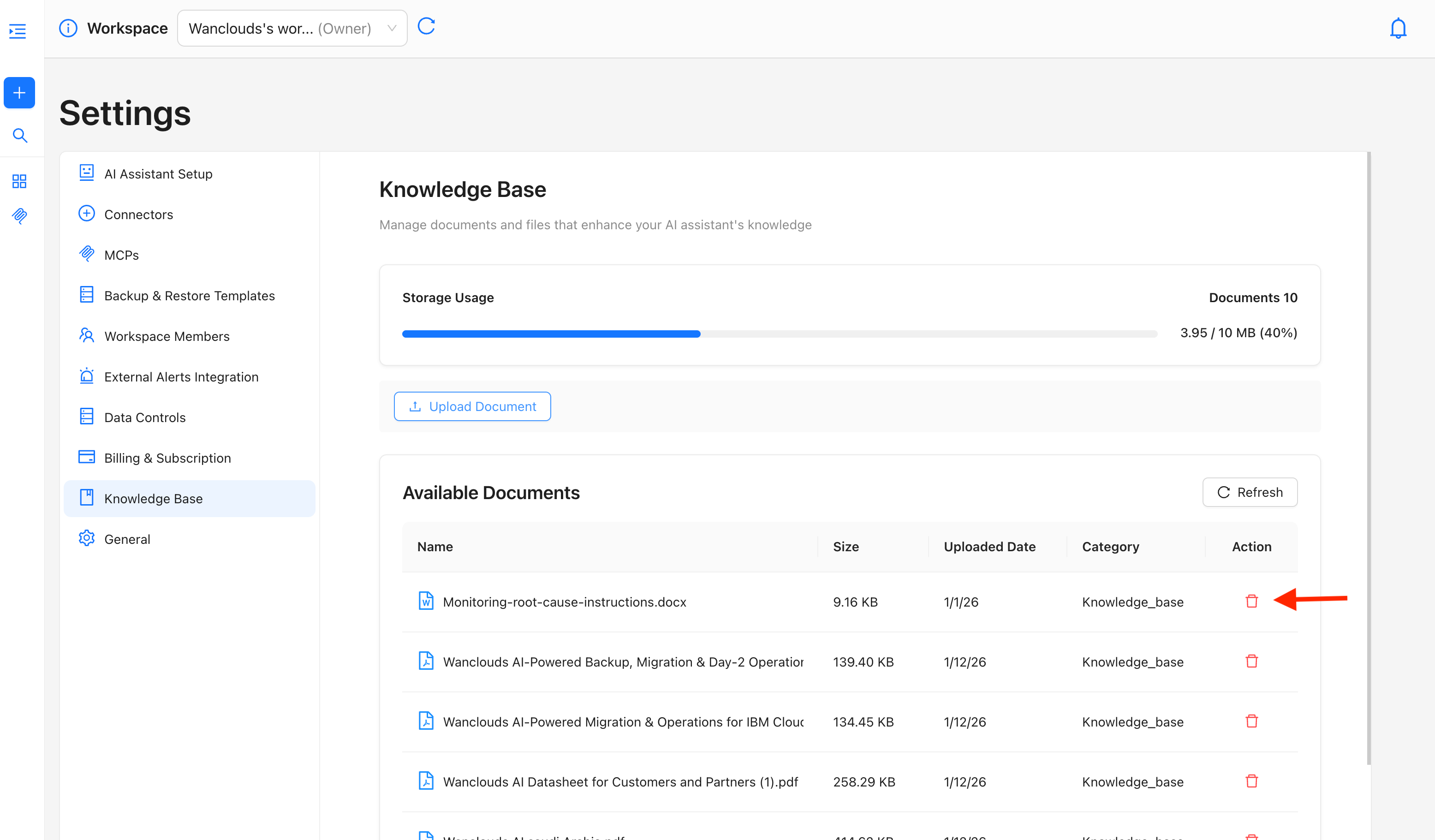
Task: Delete the Wanclouds AI Datasheet PDF
Action: click(x=1251, y=781)
